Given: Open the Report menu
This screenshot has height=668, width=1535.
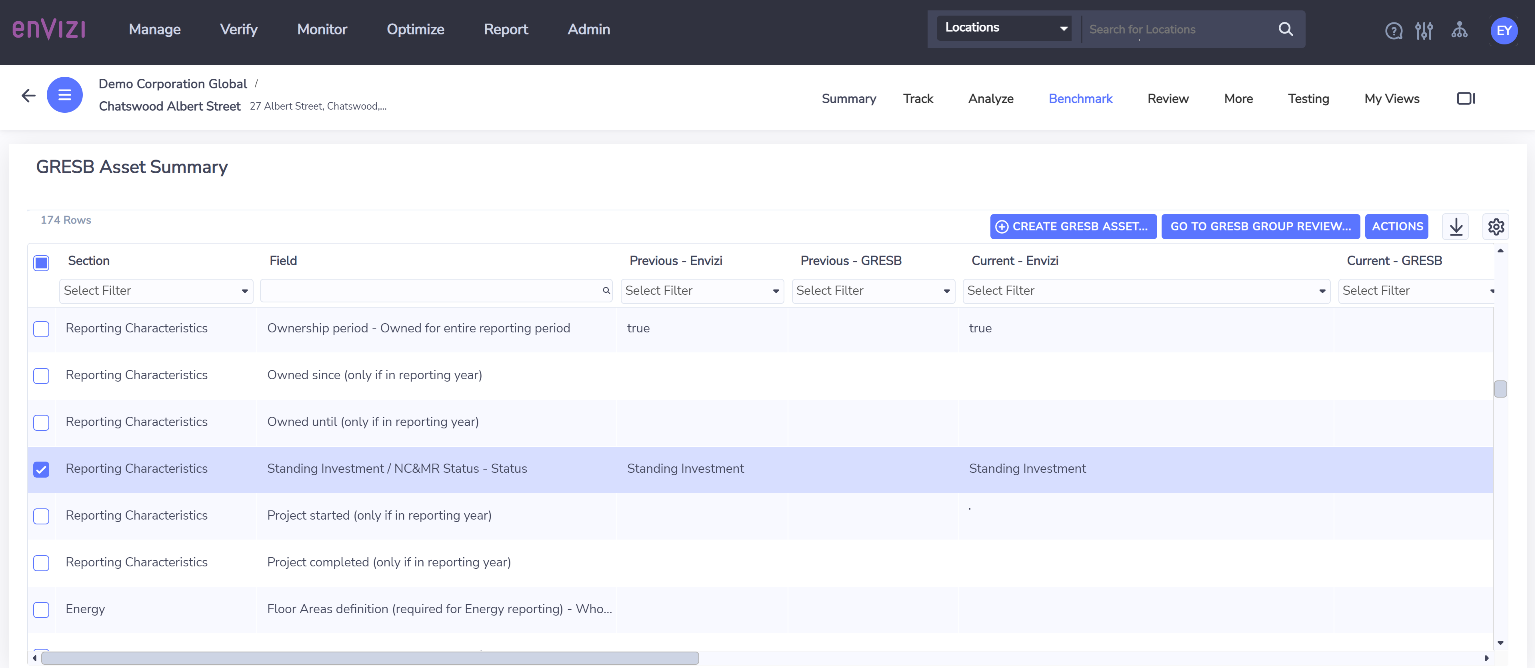Looking at the screenshot, I should (x=506, y=29).
